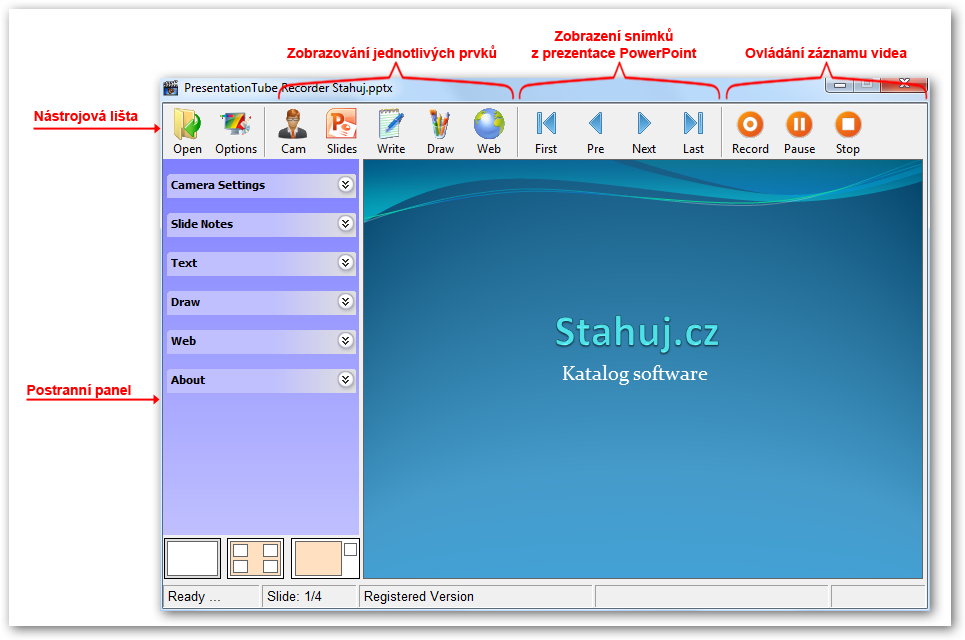
Task: Click the Katalog software slide subtitle
Action: pos(635,374)
